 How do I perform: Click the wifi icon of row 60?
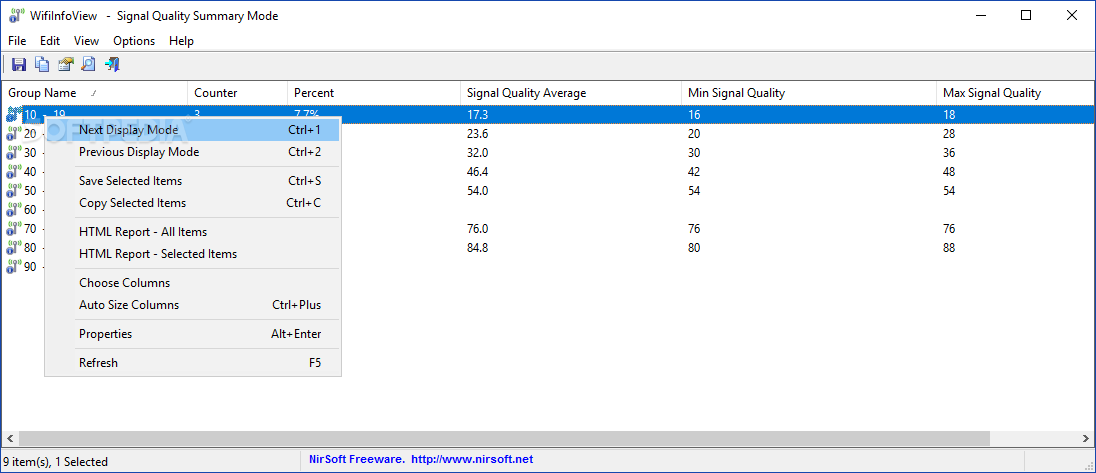tap(13, 209)
